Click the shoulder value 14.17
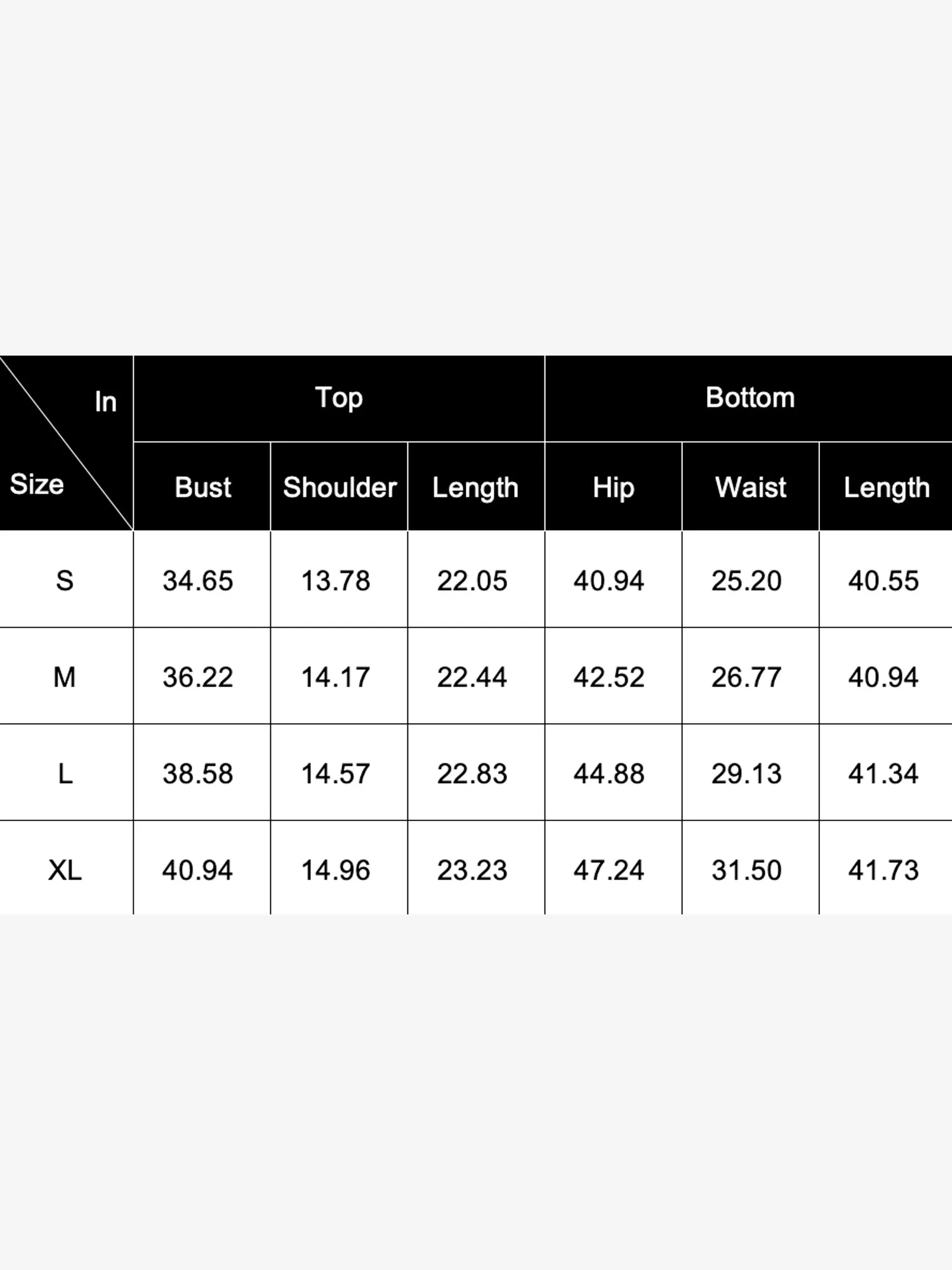 336,677
